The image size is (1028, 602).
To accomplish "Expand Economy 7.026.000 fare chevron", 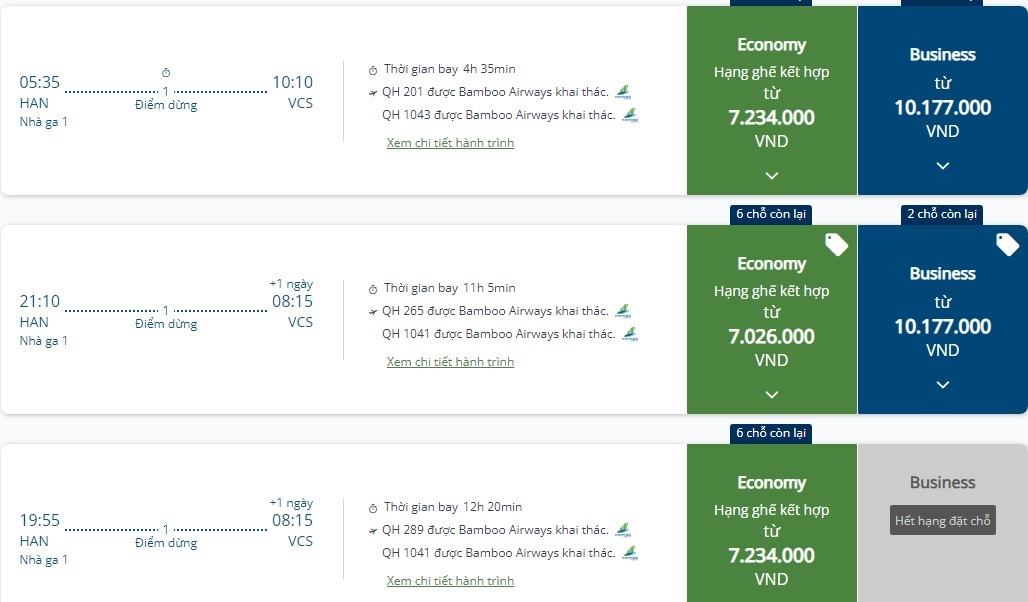I will point(772,394).
